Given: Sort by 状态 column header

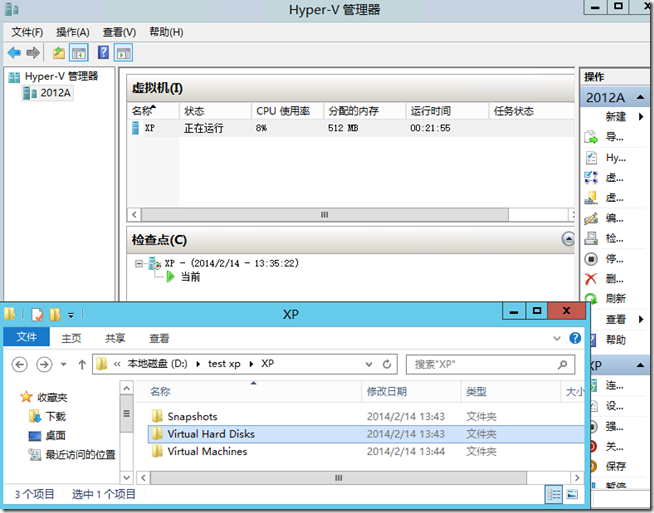Looking at the screenshot, I should (215, 111).
